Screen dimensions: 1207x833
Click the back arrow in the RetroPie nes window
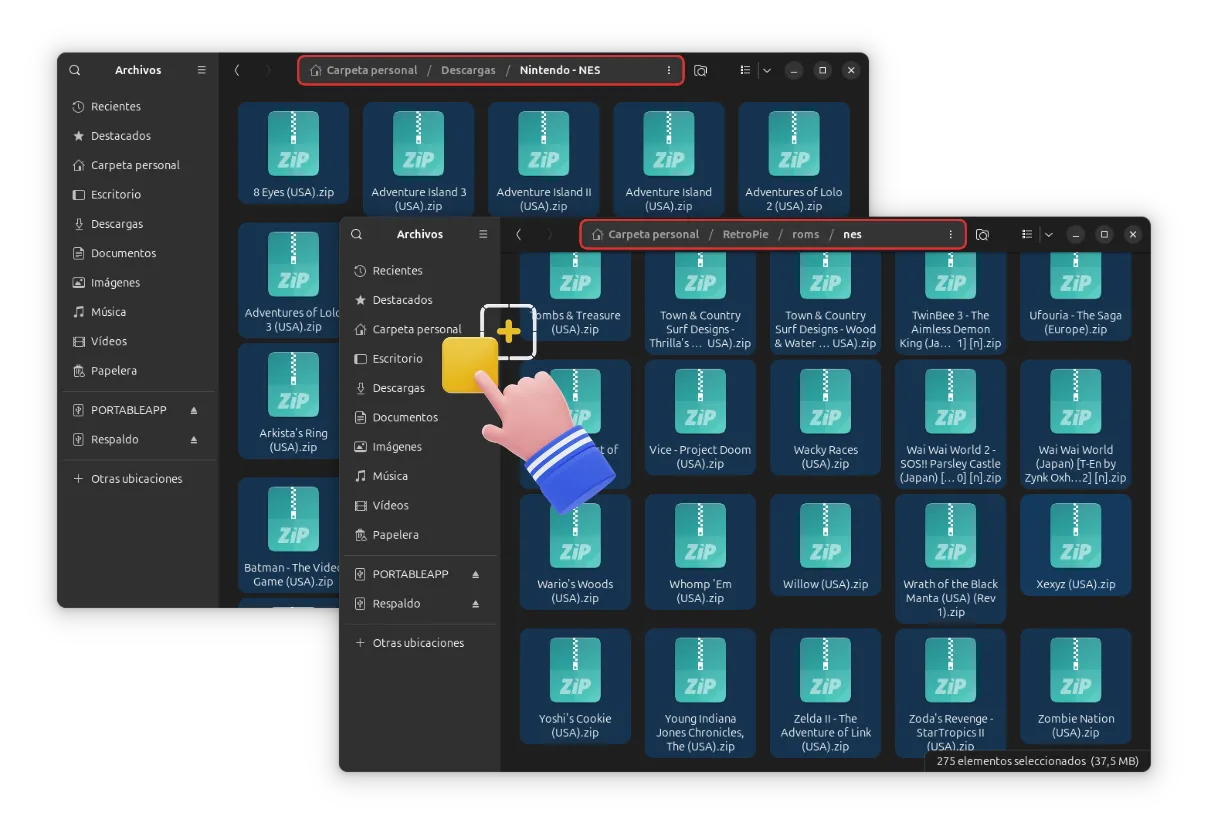(x=518, y=235)
